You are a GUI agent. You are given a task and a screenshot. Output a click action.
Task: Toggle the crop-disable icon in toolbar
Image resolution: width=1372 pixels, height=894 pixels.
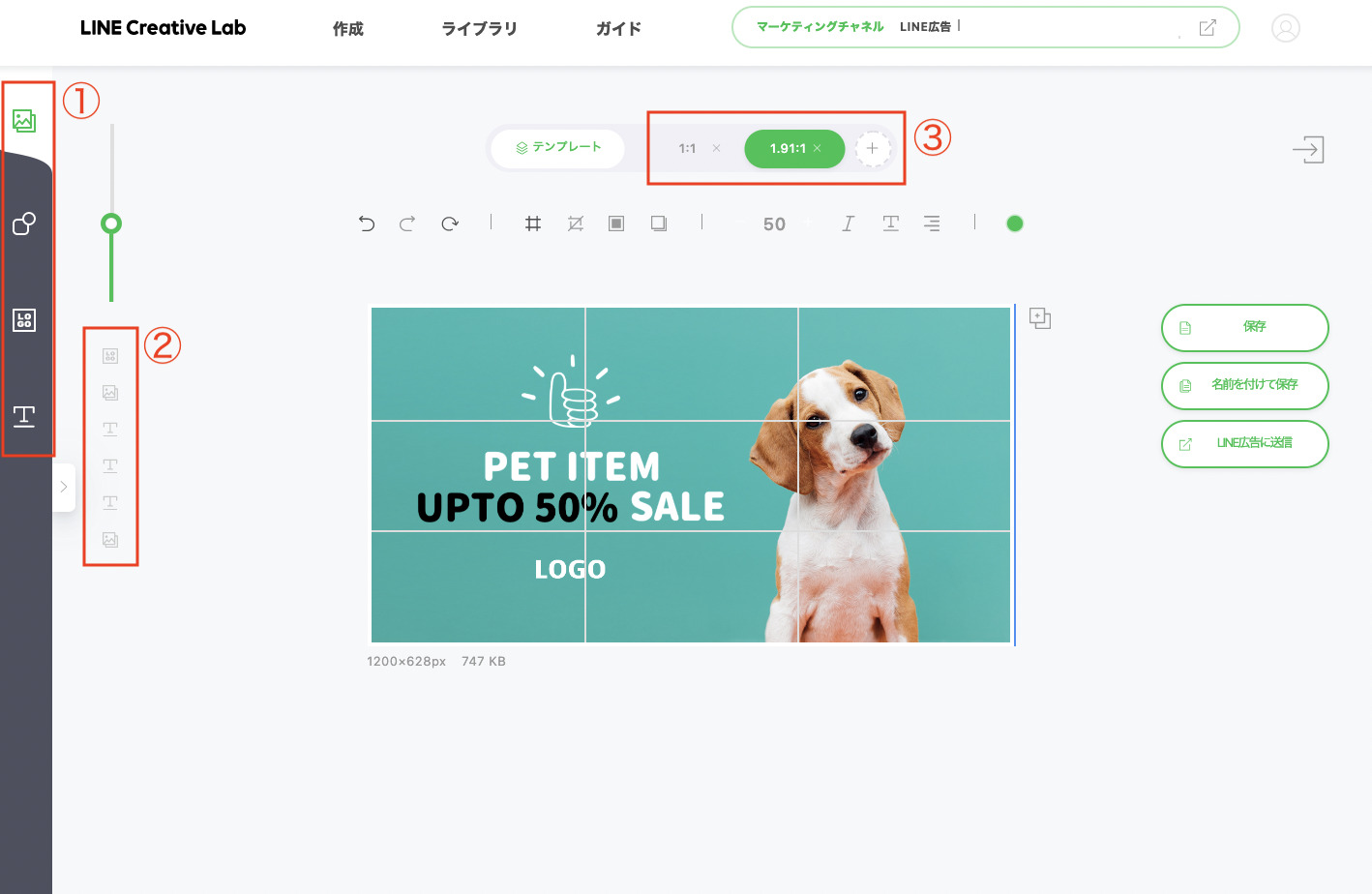tap(576, 223)
